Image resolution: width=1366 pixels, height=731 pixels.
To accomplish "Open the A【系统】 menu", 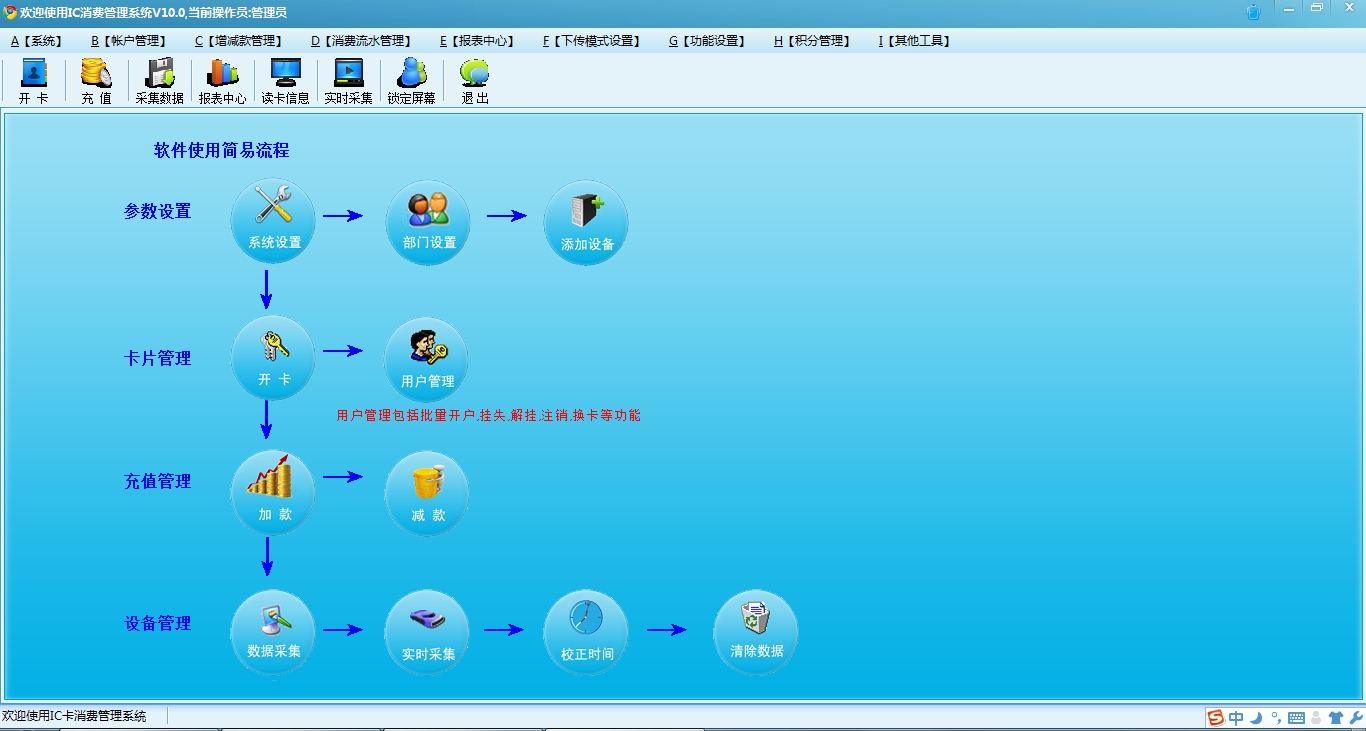I will 36,41.
